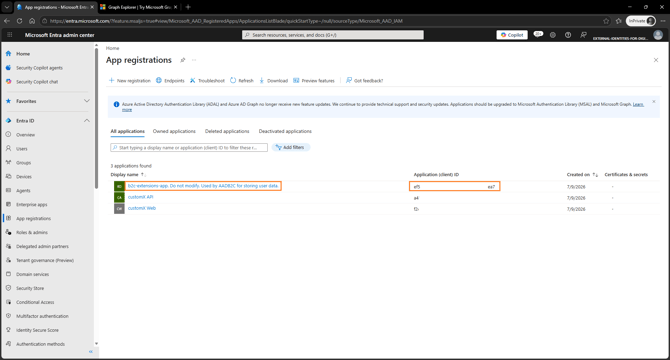The image size is (670, 360).
Task: Click Add filters button
Action: pos(291,147)
